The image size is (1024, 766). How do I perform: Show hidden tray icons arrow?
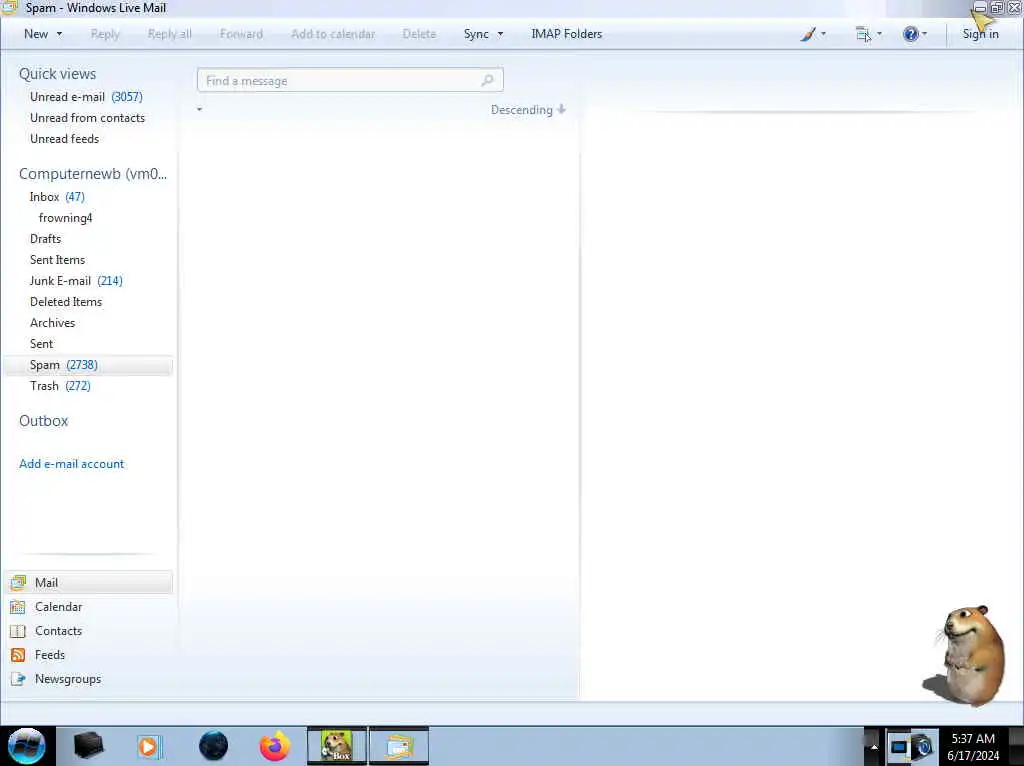coord(874,746)
